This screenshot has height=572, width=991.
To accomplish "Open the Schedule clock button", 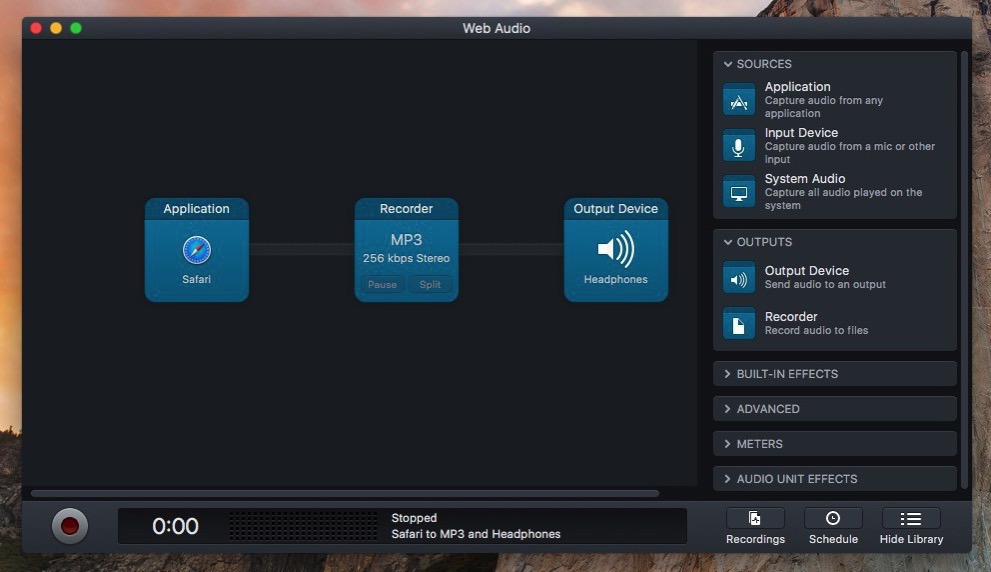I will 833,519.
